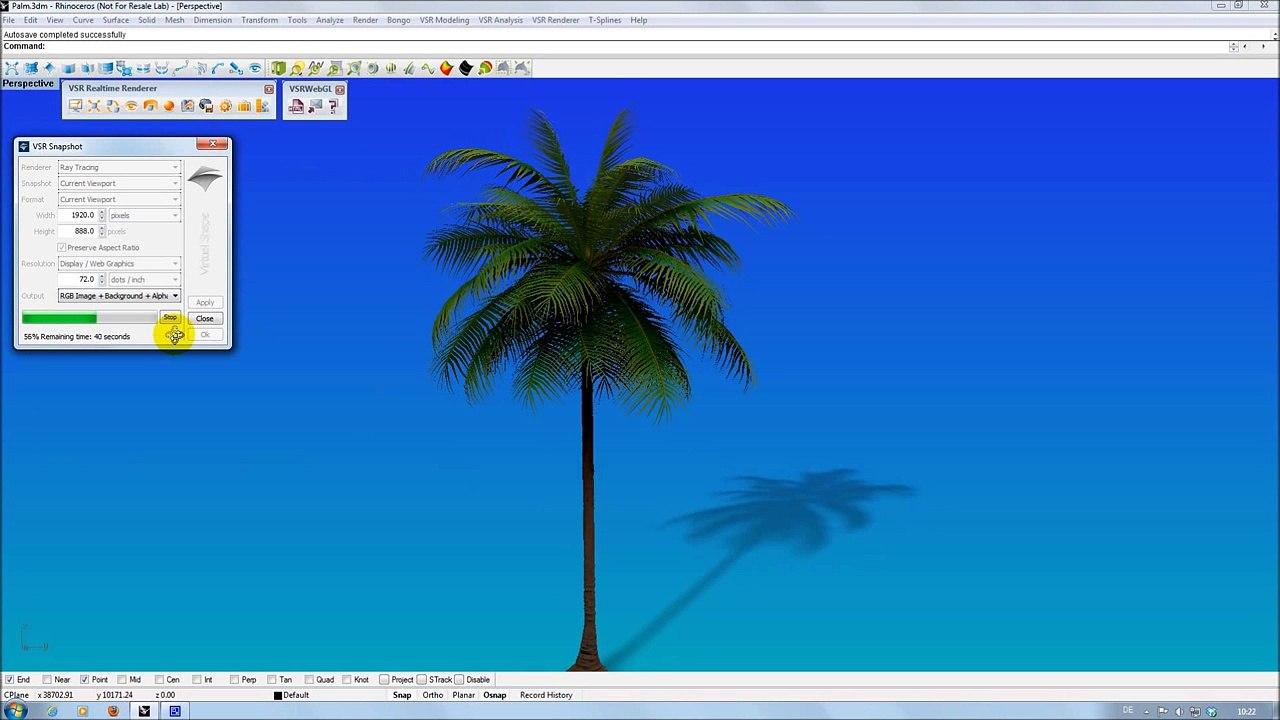
Task: Click the monitor icon in VSR Realtime Renderer
Action: [x=75, y=106]
